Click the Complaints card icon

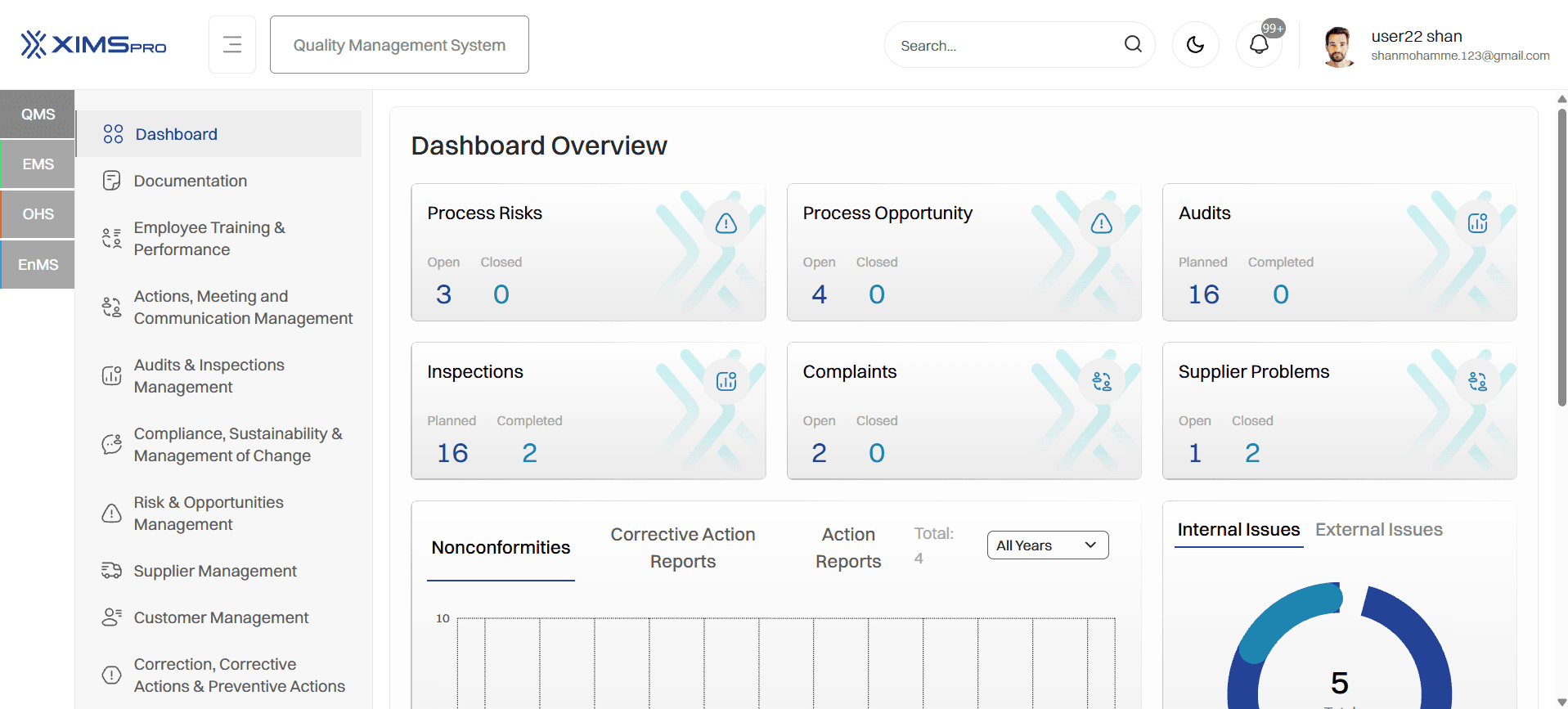(x=1102, y=382)
